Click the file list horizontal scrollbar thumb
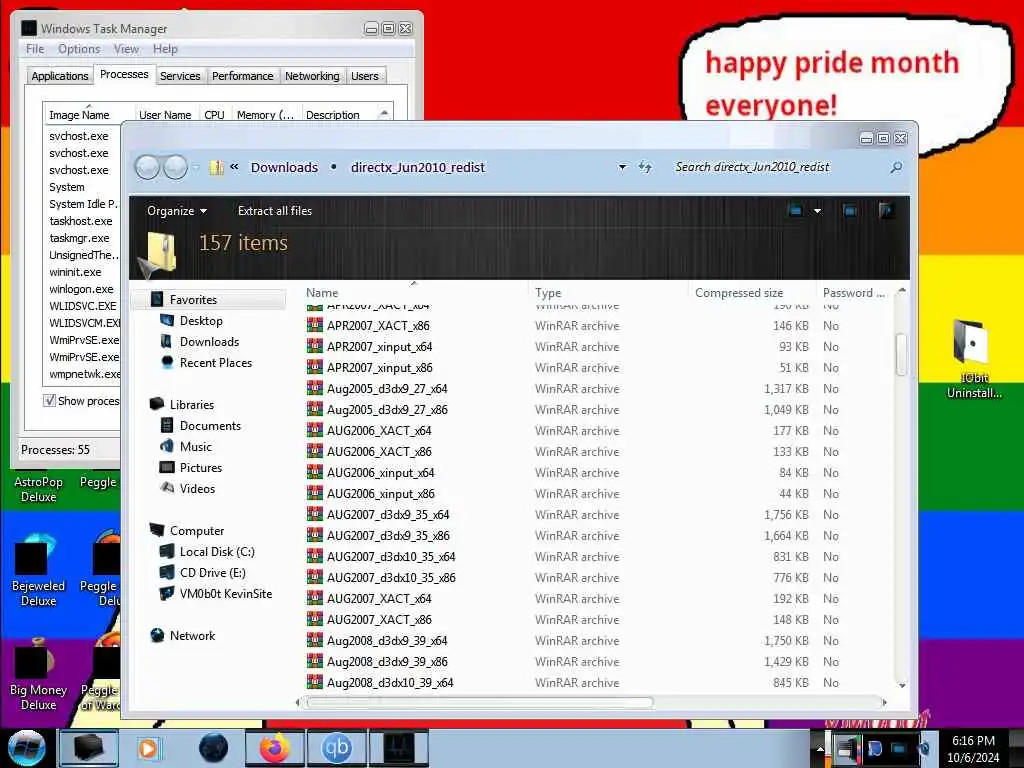 click(x=479, y=702)
